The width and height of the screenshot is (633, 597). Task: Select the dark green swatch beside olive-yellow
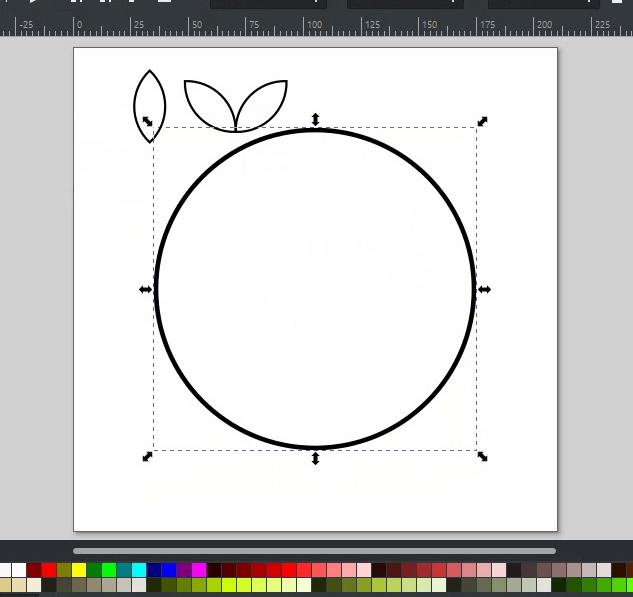(94, 570)
